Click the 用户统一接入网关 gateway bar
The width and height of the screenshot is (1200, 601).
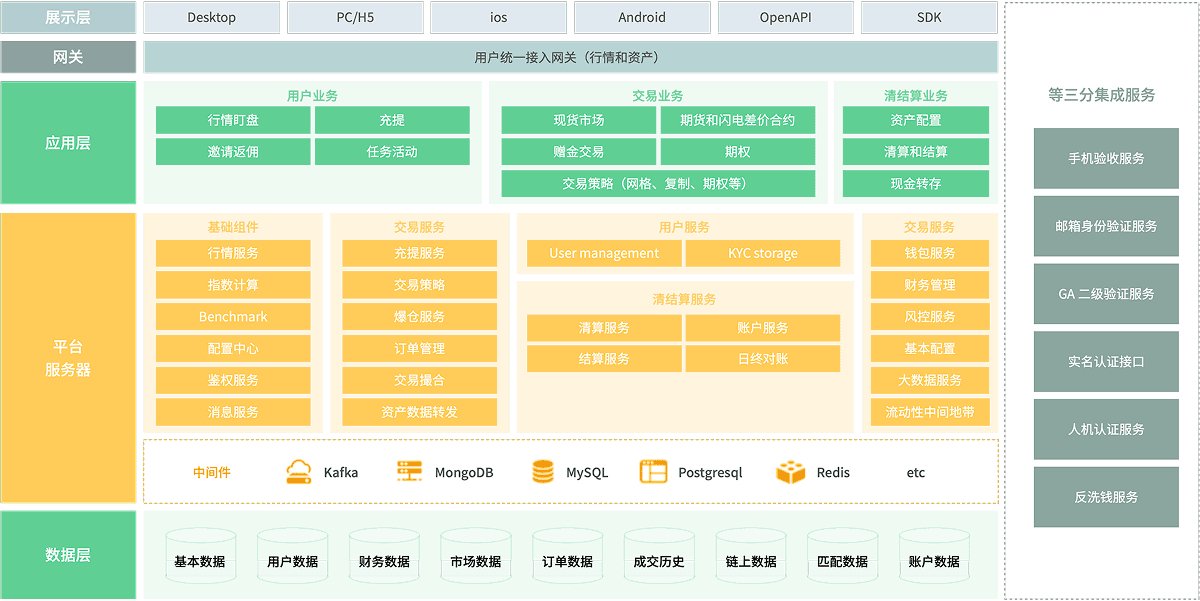570,57
